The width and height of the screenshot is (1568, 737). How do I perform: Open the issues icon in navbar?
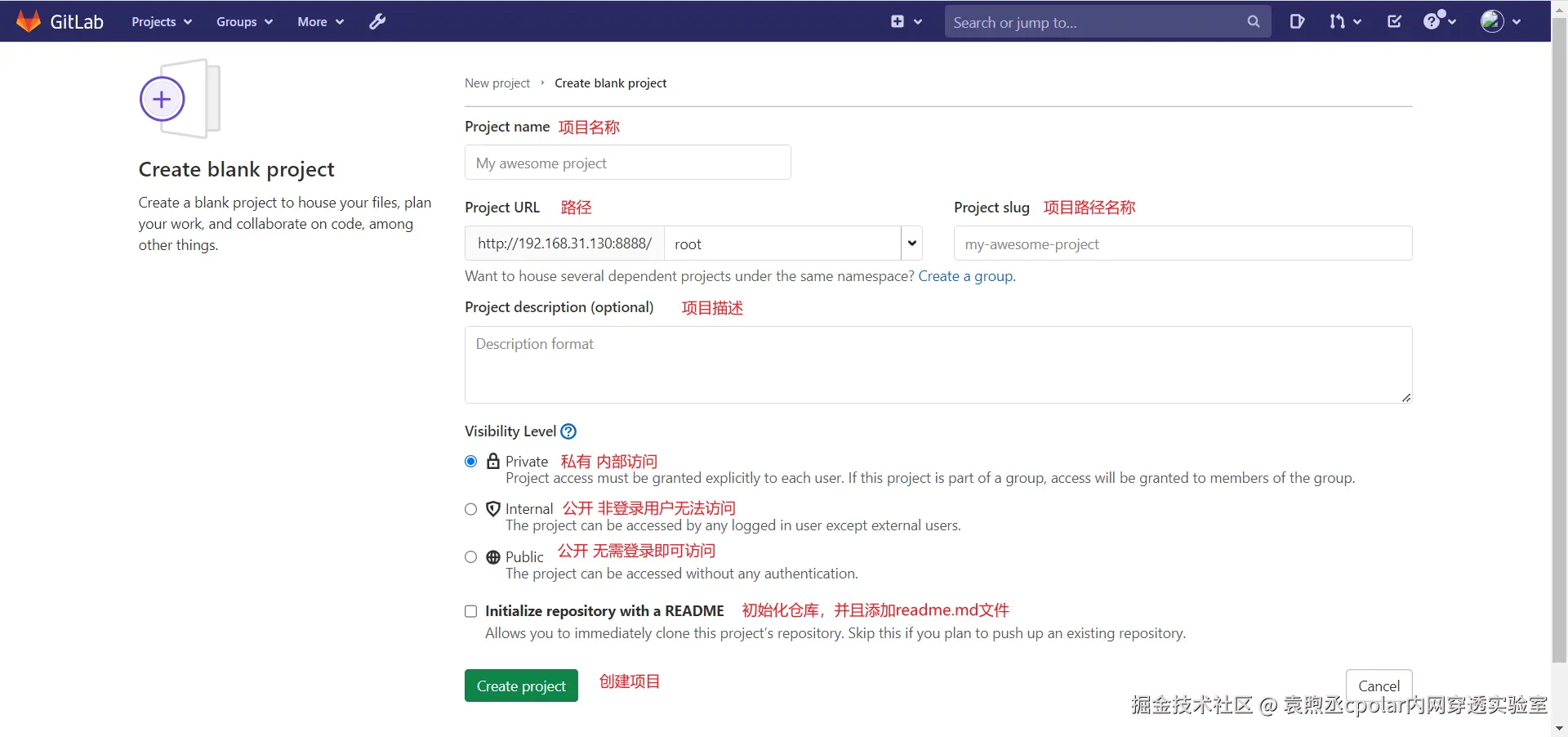pos(1297,22)
